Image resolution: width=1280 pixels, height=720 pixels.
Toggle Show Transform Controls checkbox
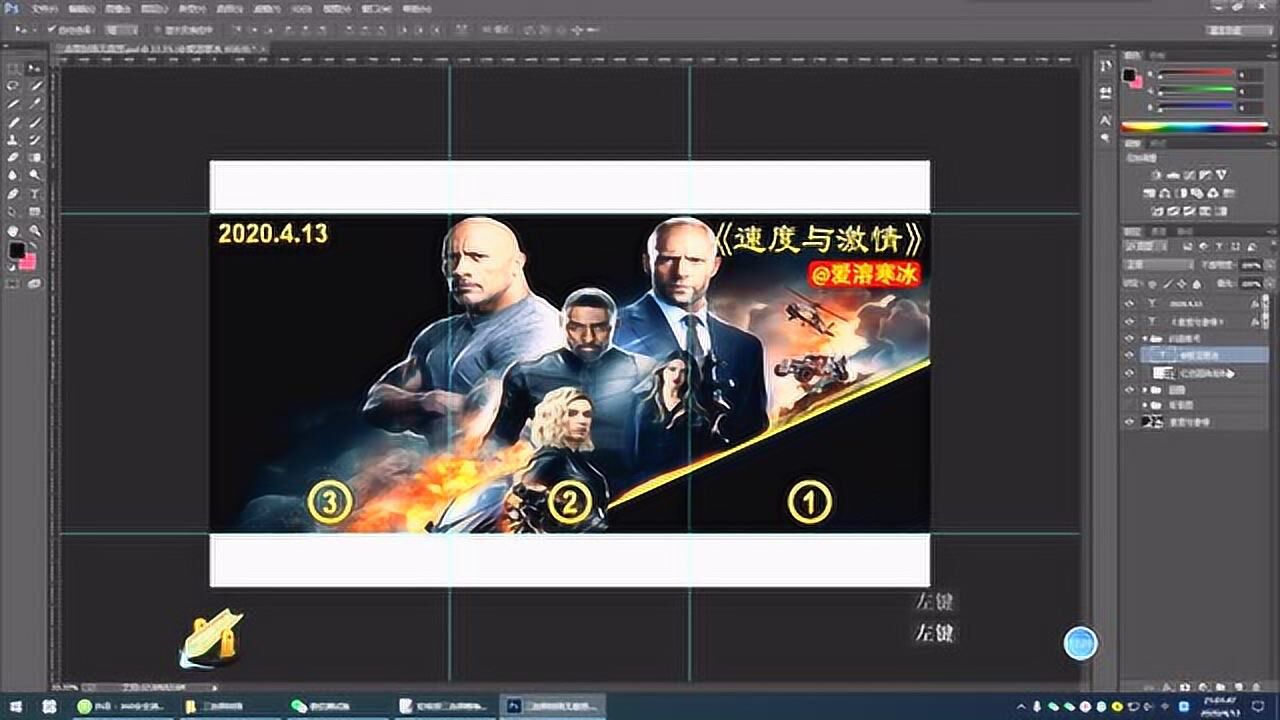coord(157,29)
